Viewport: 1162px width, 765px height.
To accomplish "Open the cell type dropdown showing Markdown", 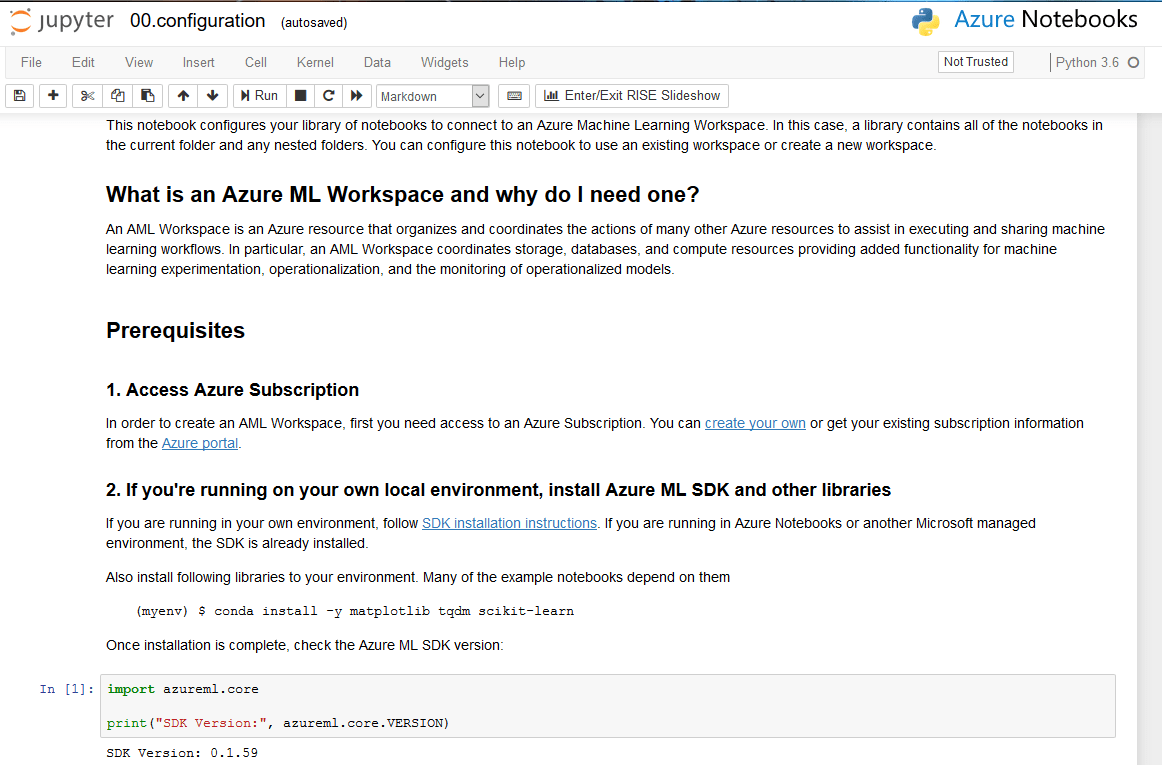I will click(432, 95).
